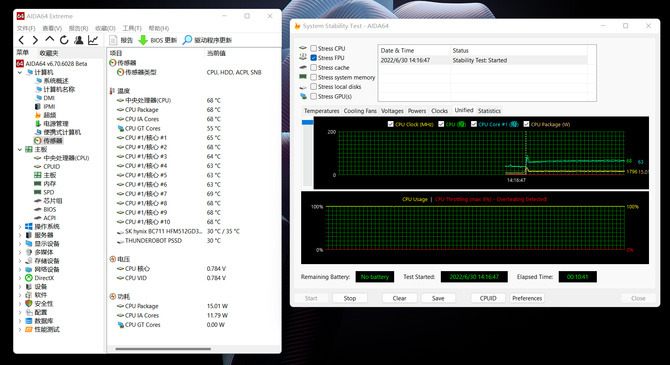The width and height of the screenshot is (670, 365).
Task: Refresh the AIDA64 sensor page
Action: pyautogui.click(x=64, y=40)
